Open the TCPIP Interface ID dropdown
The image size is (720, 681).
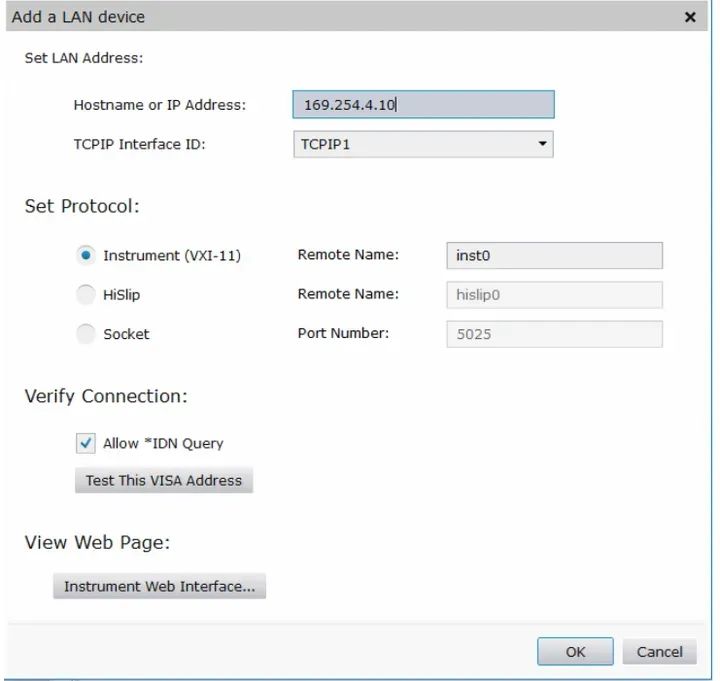423,144
